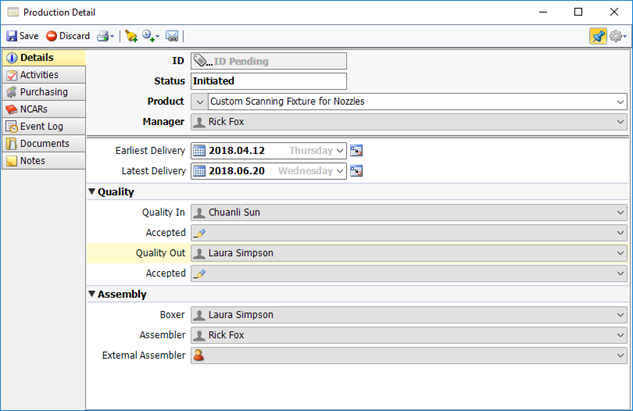
Task: Save the production record
Action: pos(22,36)
